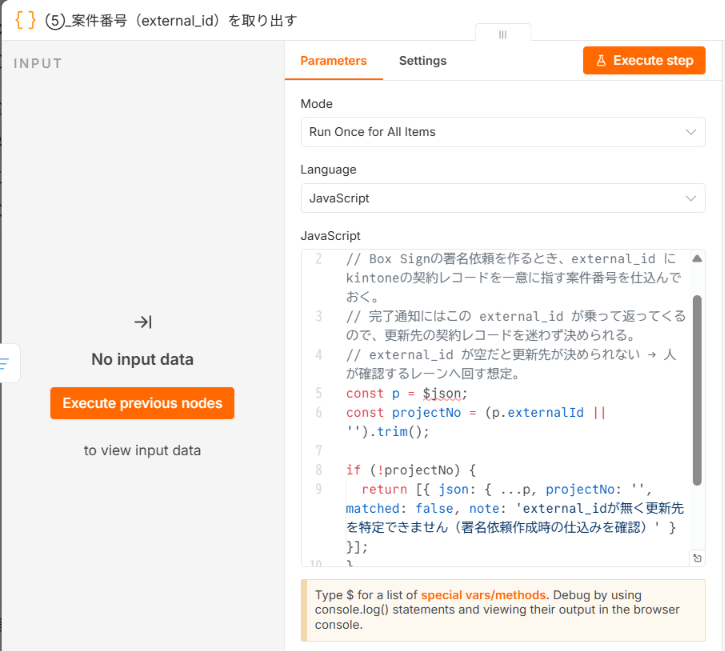
Task: Click comment line 3 with '完了通知'
Action: tap(516, 326)
